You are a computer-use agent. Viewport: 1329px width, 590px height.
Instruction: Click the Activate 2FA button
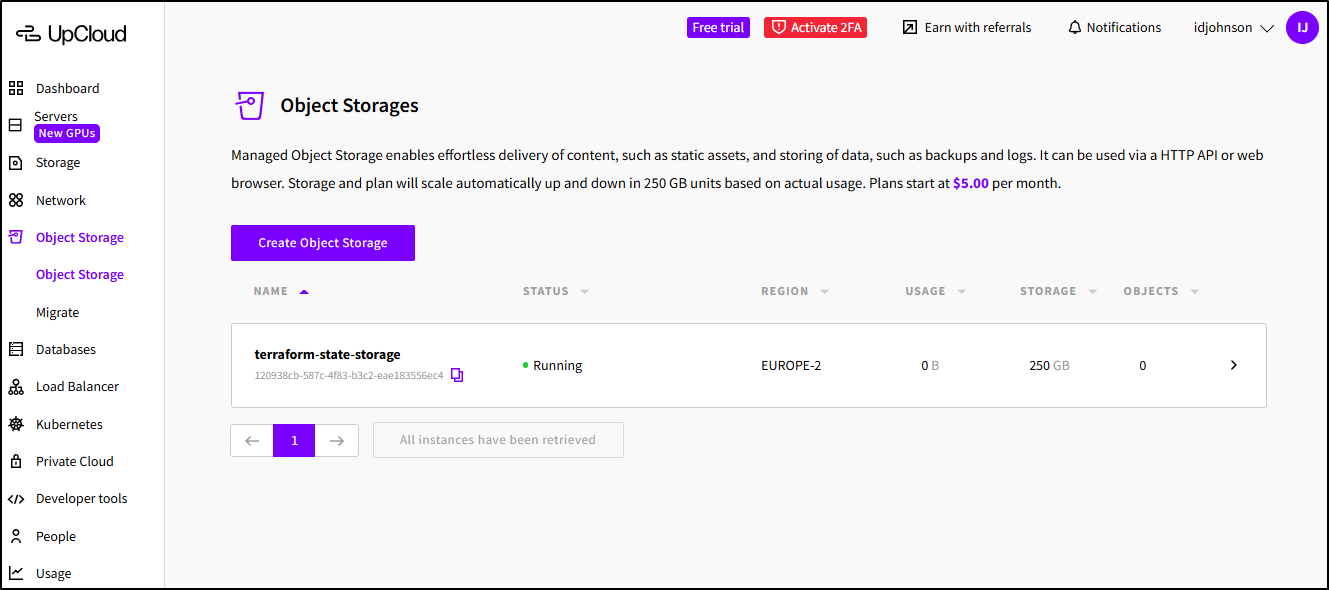[815, 28]
